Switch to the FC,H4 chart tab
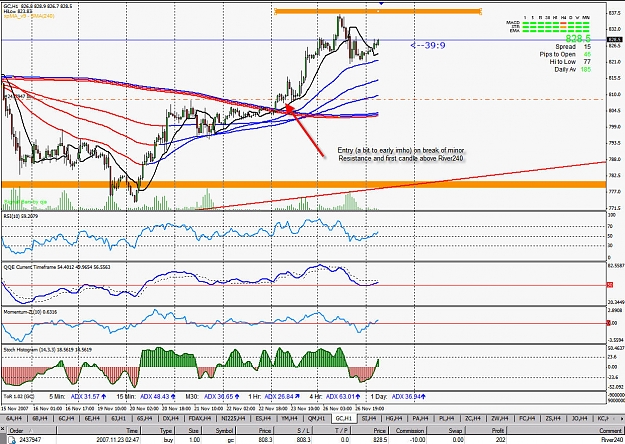The image size is (625, 444). coord(527,418)
